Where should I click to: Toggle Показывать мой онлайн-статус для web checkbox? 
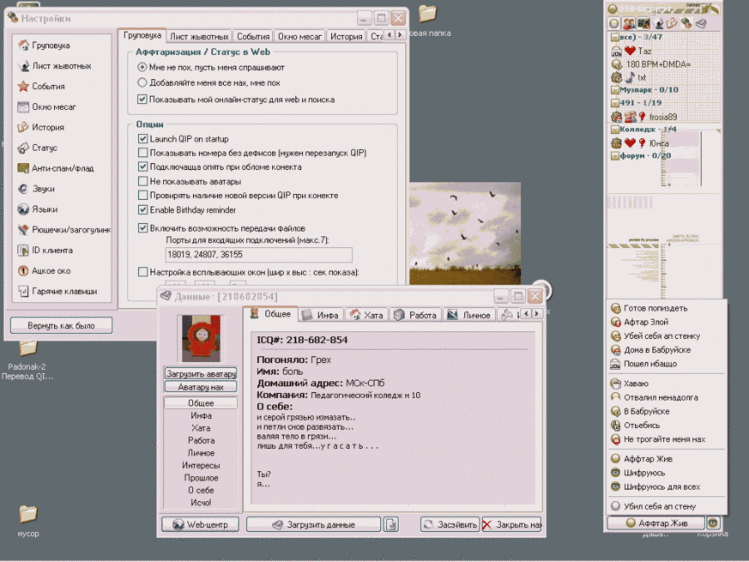(142, 99)
